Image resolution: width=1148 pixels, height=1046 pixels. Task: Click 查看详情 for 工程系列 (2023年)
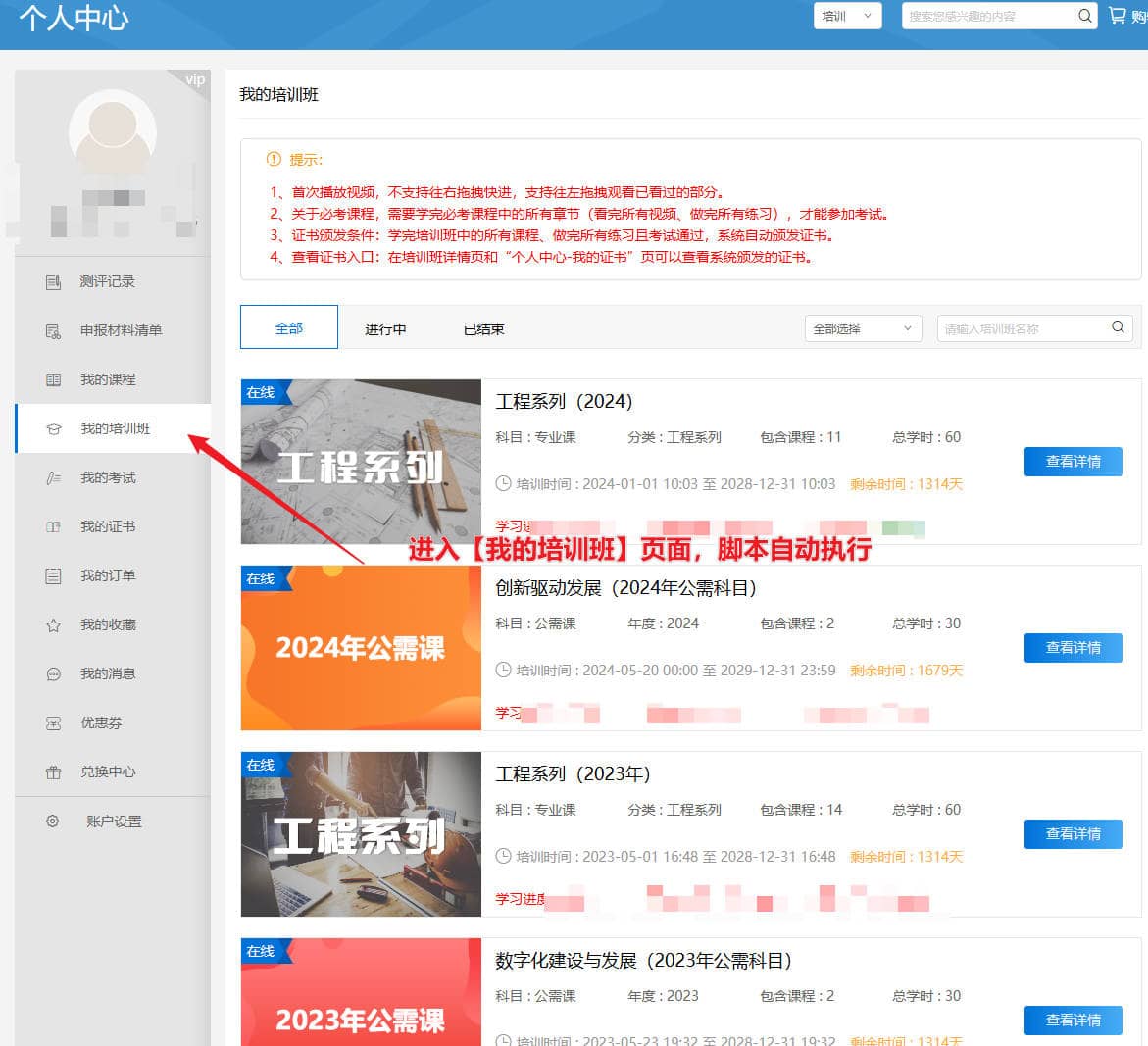(1073, 834)
